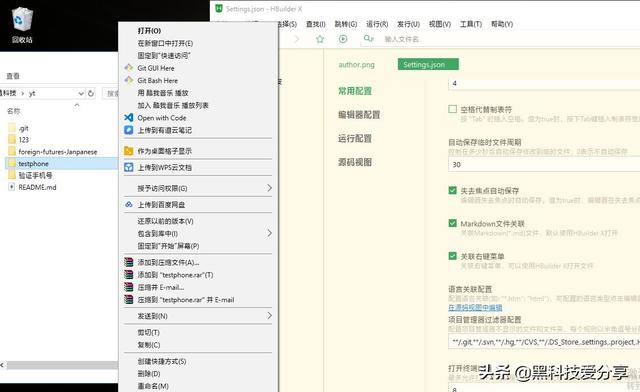Click the 查看 tab in Explorer
This screenshot has width=640, height=392.
pos(13,76)
